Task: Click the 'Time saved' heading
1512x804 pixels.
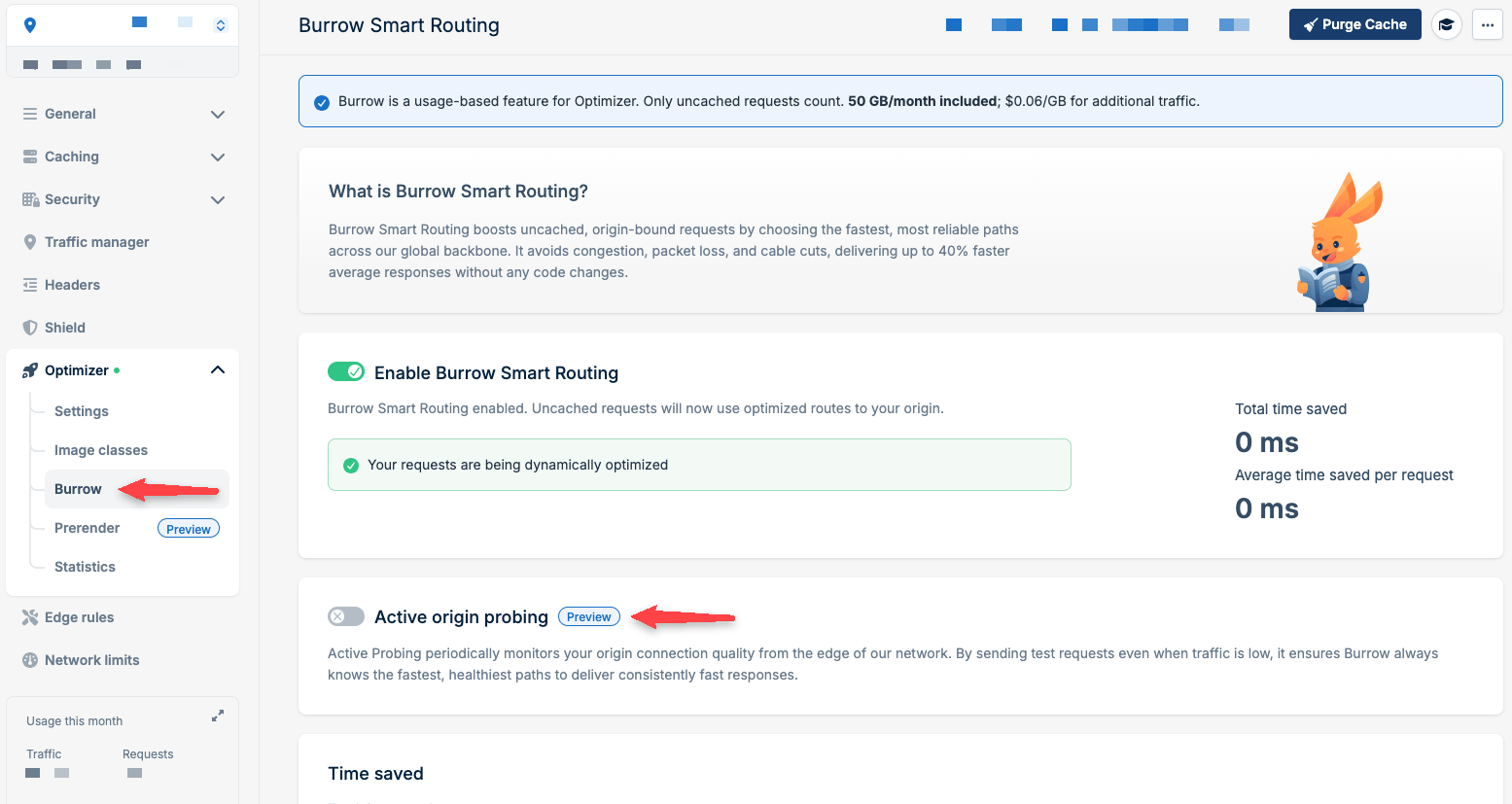Action: [x=375, y=774]
